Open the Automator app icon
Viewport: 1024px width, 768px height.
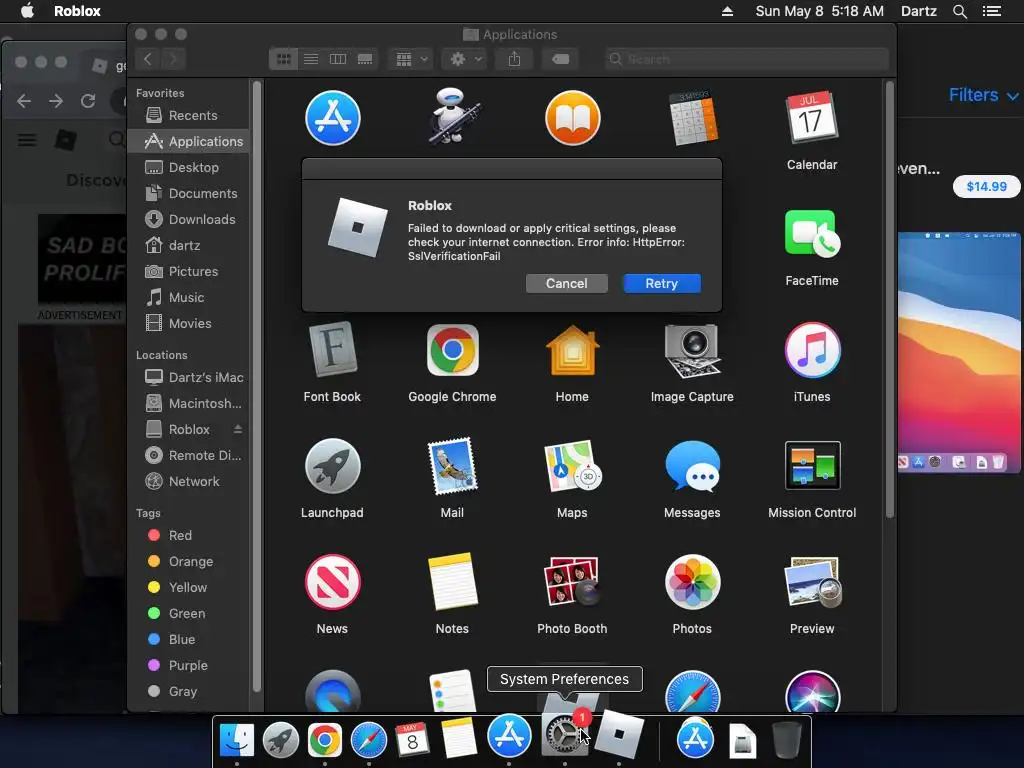coord(453,118)
